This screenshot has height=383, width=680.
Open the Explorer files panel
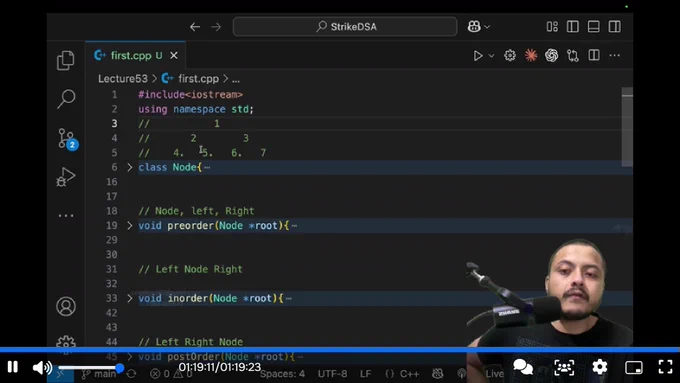65,60
